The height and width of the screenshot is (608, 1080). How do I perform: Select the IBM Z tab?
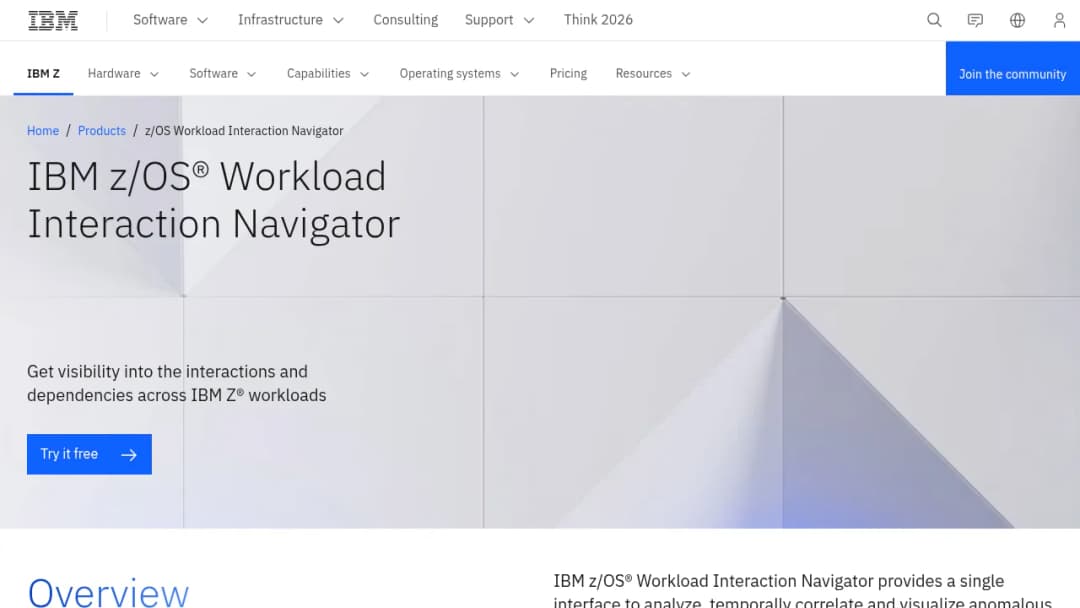(43, 74)
